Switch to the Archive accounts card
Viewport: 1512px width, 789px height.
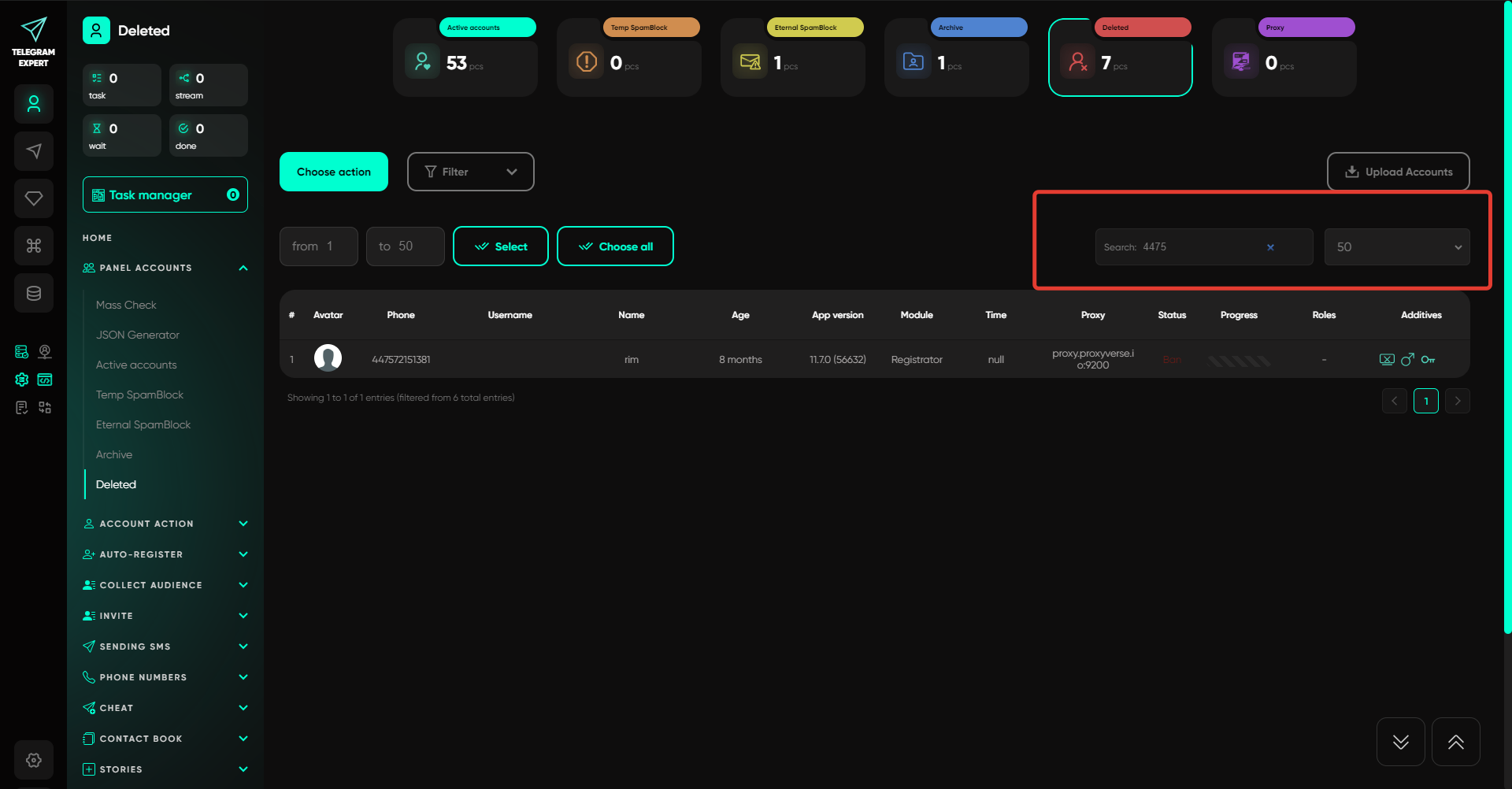(956, 57)
